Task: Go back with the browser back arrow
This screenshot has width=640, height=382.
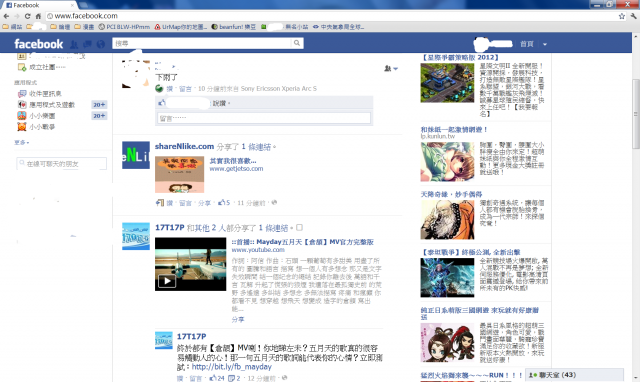Action: pos(6,16)
